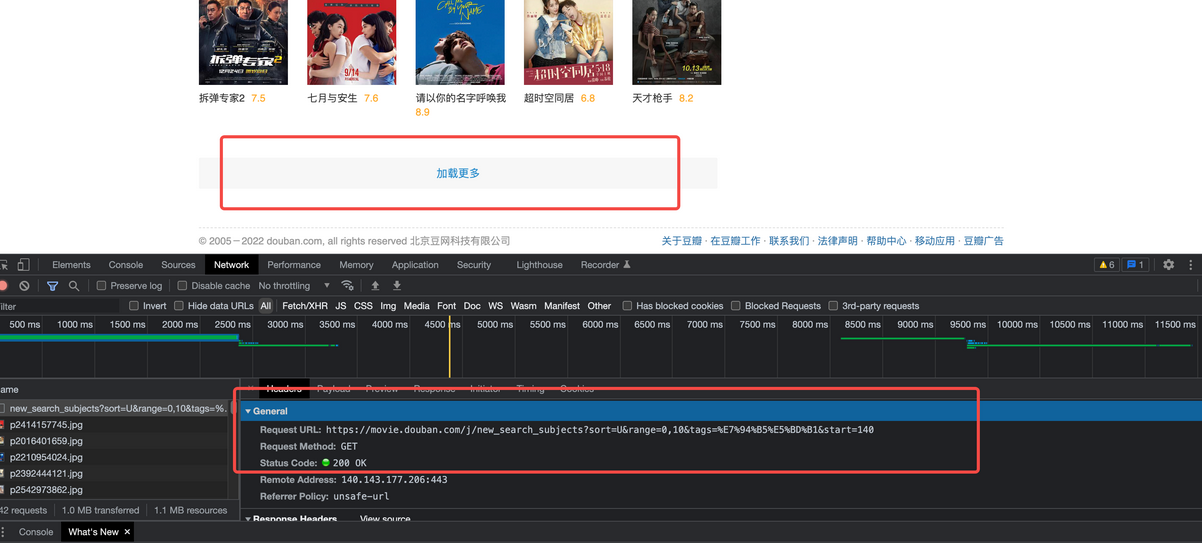Screen dimensions: 1202x543
Task: Select the p2542973862.jpg request row
Action: (117, 490)
